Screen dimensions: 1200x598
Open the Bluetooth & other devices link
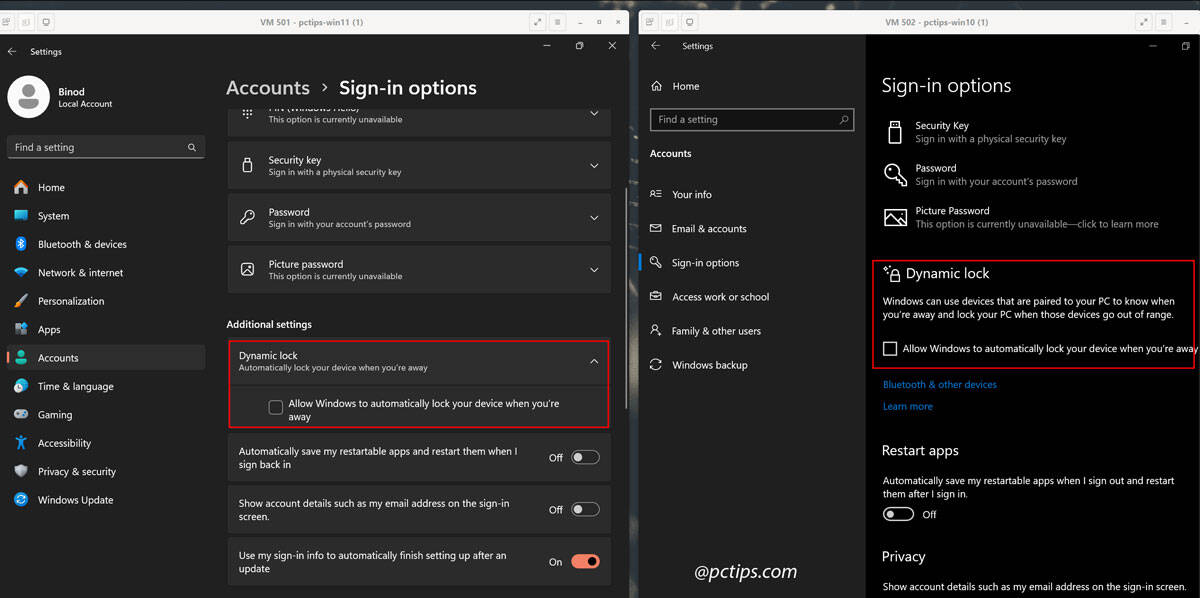939,384
